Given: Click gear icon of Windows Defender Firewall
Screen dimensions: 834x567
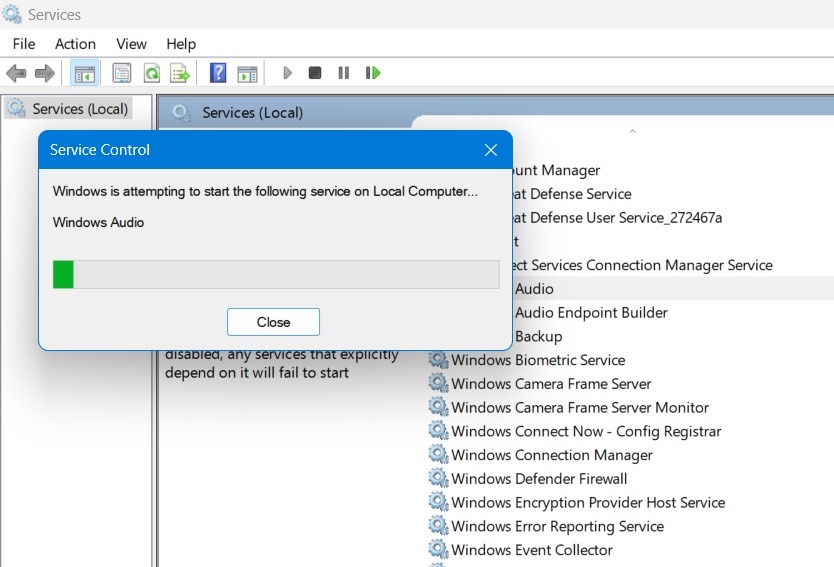Looking at the screenshot, I should coord(438,479).
